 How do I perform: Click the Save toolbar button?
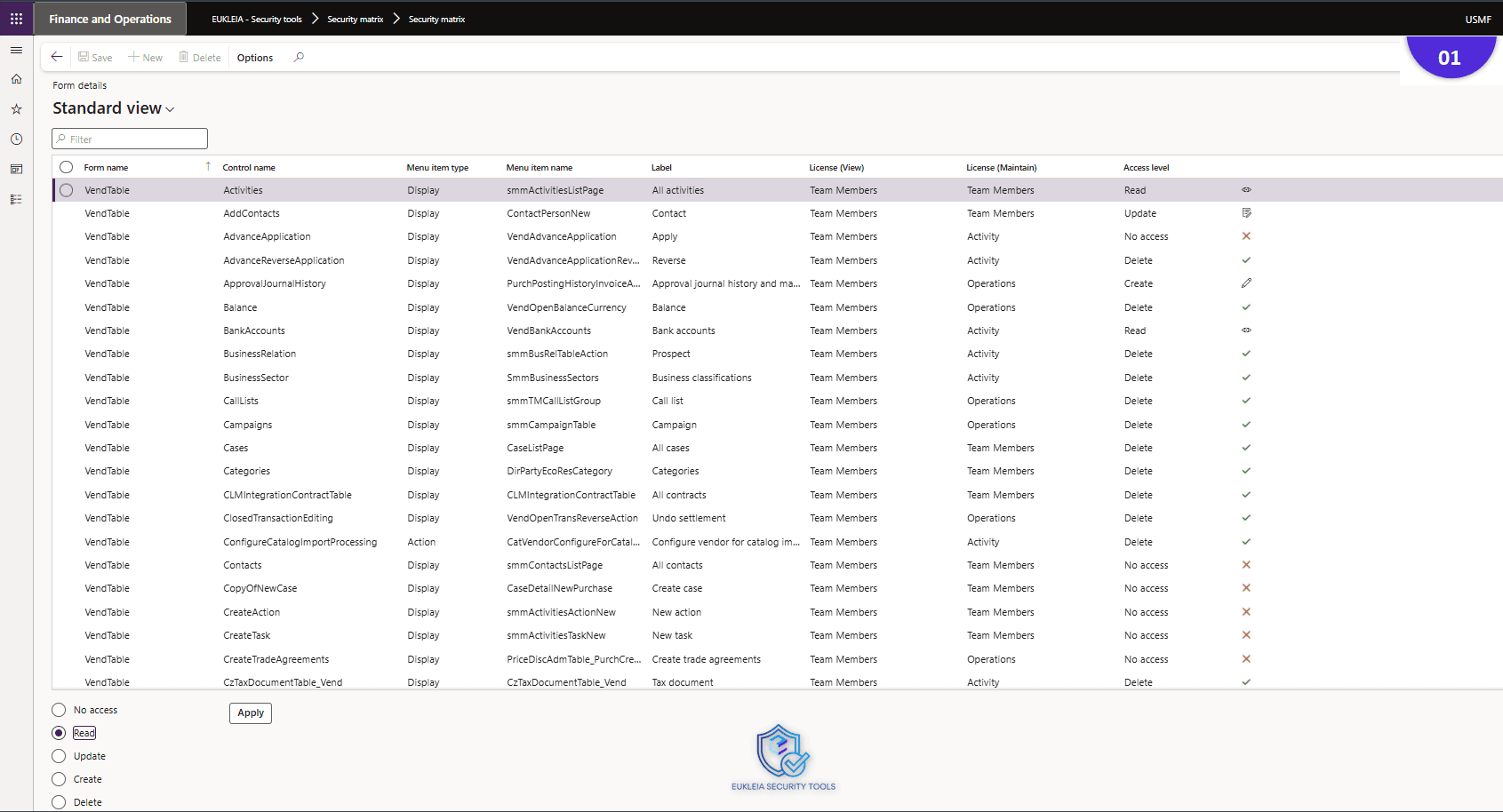tap(95, 58)
